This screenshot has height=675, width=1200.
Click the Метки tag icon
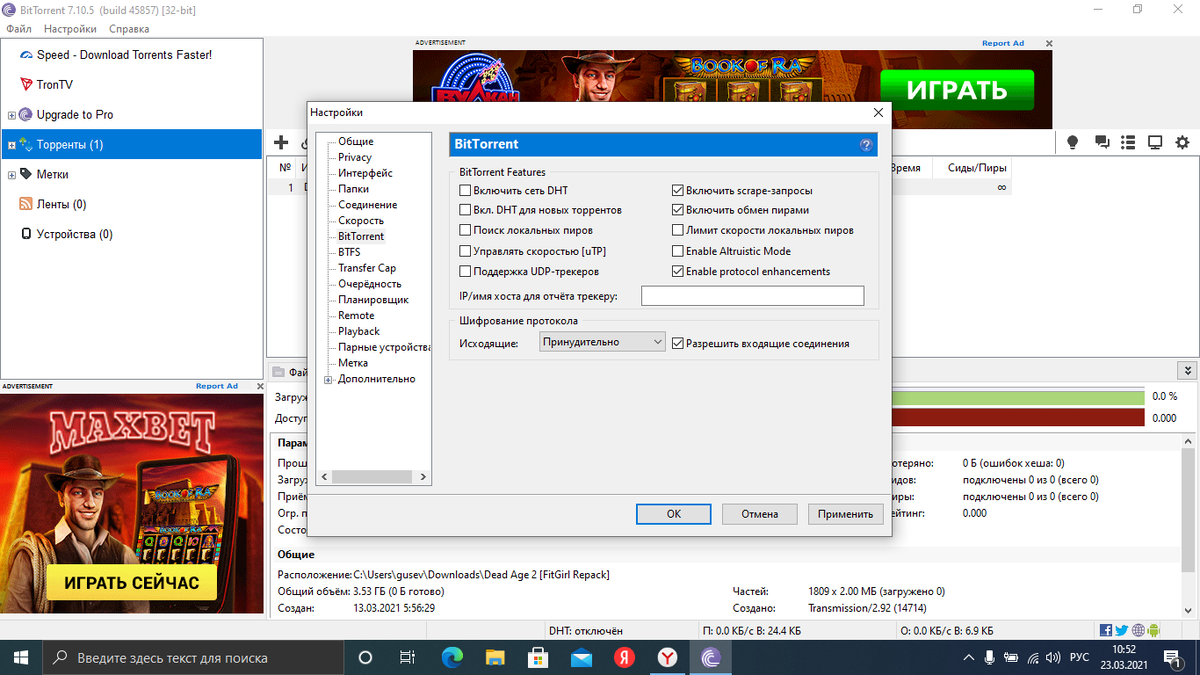coord(27,174)
